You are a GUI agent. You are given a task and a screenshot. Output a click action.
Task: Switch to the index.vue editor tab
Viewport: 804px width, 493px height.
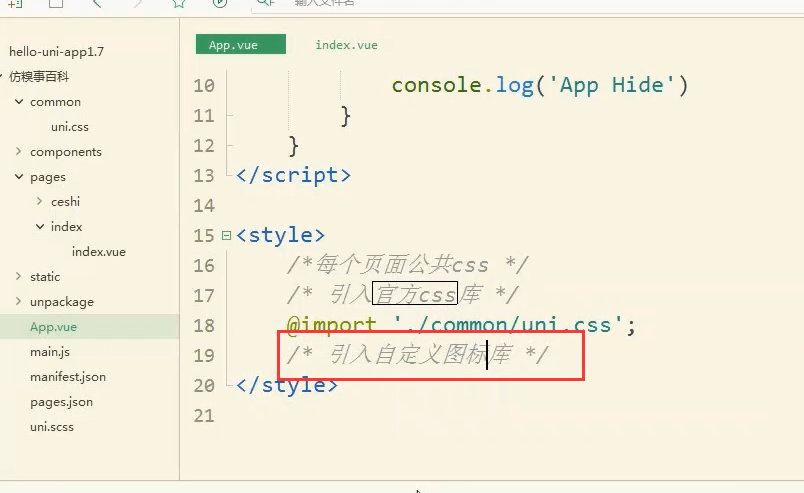coord(346,45)
